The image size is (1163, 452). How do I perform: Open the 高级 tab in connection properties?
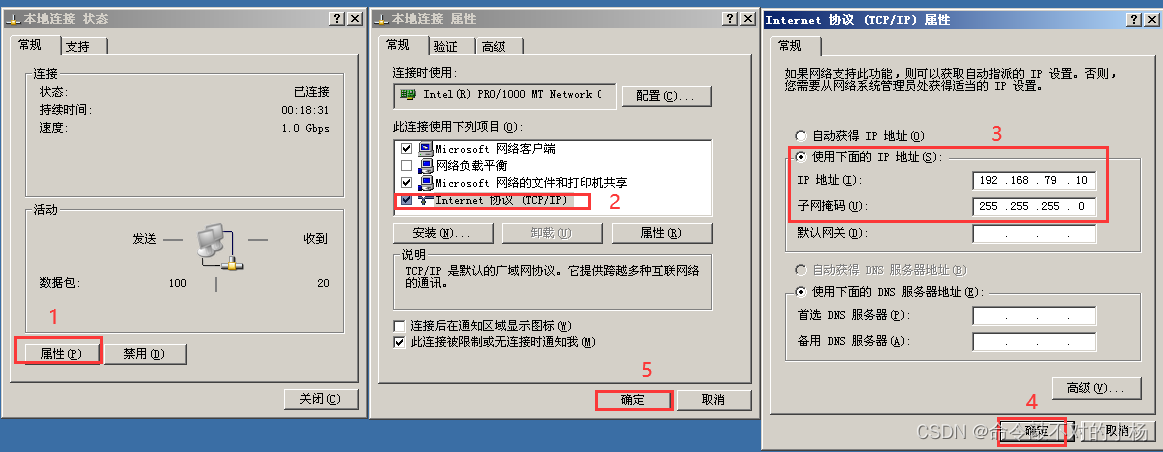coord(498,47)
